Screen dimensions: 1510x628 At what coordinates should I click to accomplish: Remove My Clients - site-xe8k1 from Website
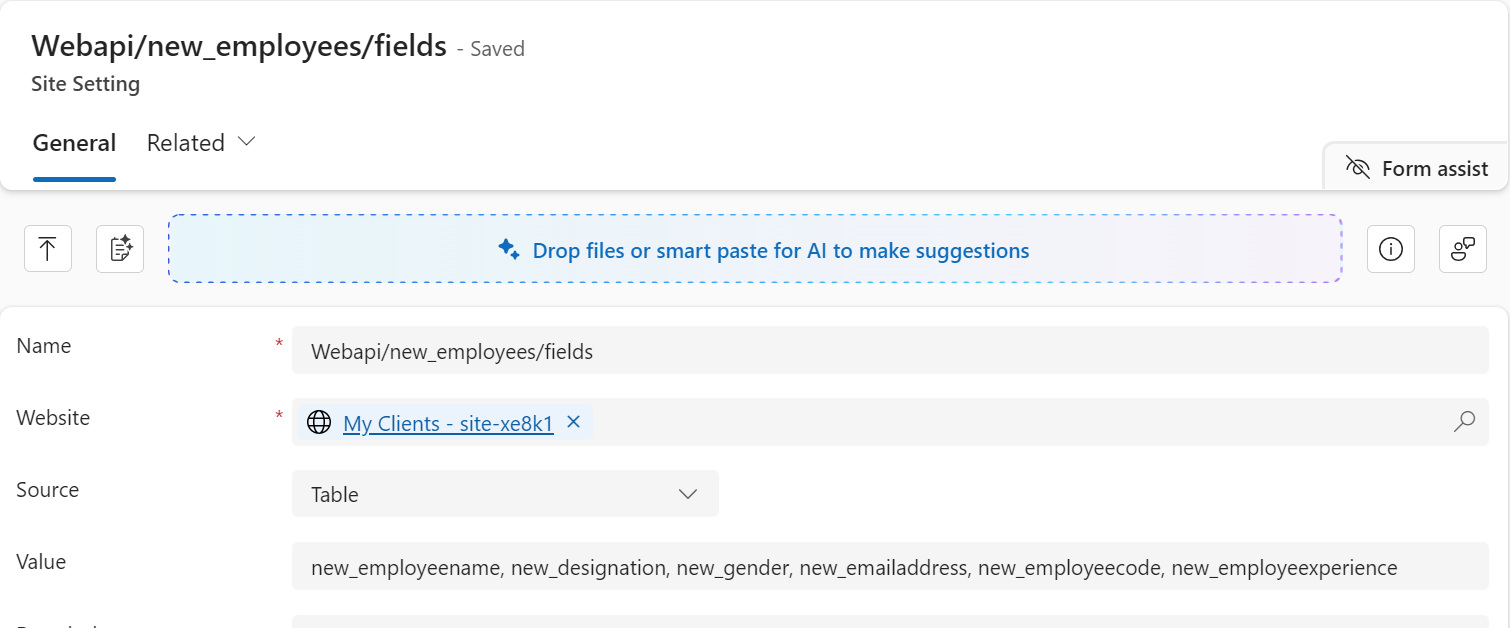574,422
